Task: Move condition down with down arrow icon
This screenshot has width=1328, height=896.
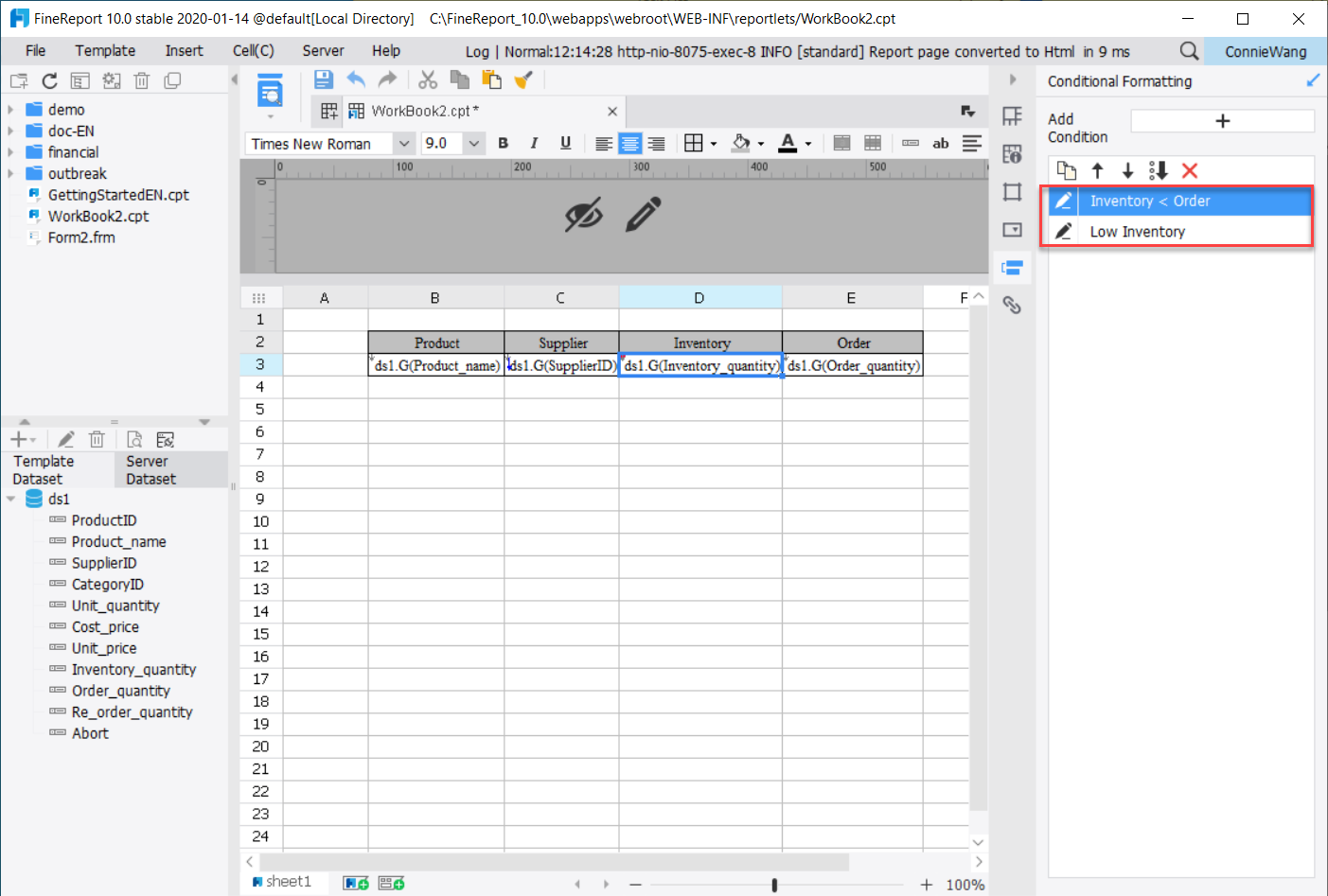Action: 1127,170
